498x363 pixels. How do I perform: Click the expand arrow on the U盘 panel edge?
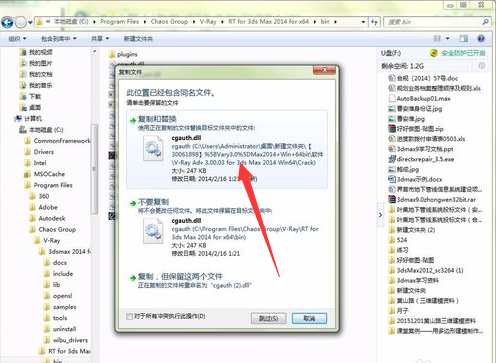tap(380, 215)
